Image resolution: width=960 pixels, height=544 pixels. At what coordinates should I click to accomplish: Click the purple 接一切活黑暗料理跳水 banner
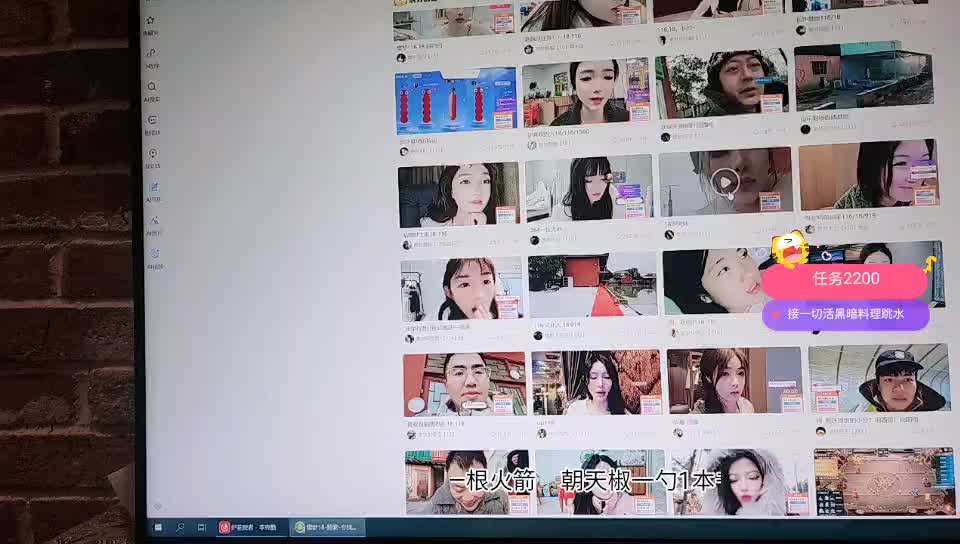pyautogui.click(x=845, y=314)
